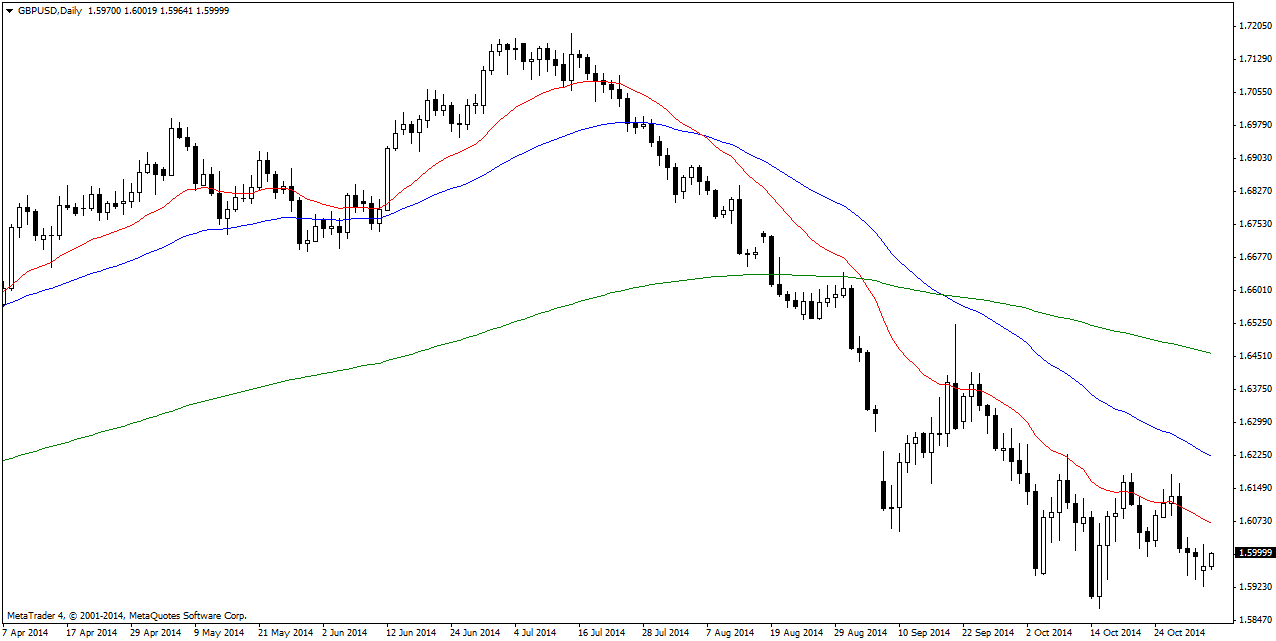
Task: Click the 7 Apr 2014 date label
Action: (x=25, y=633)
